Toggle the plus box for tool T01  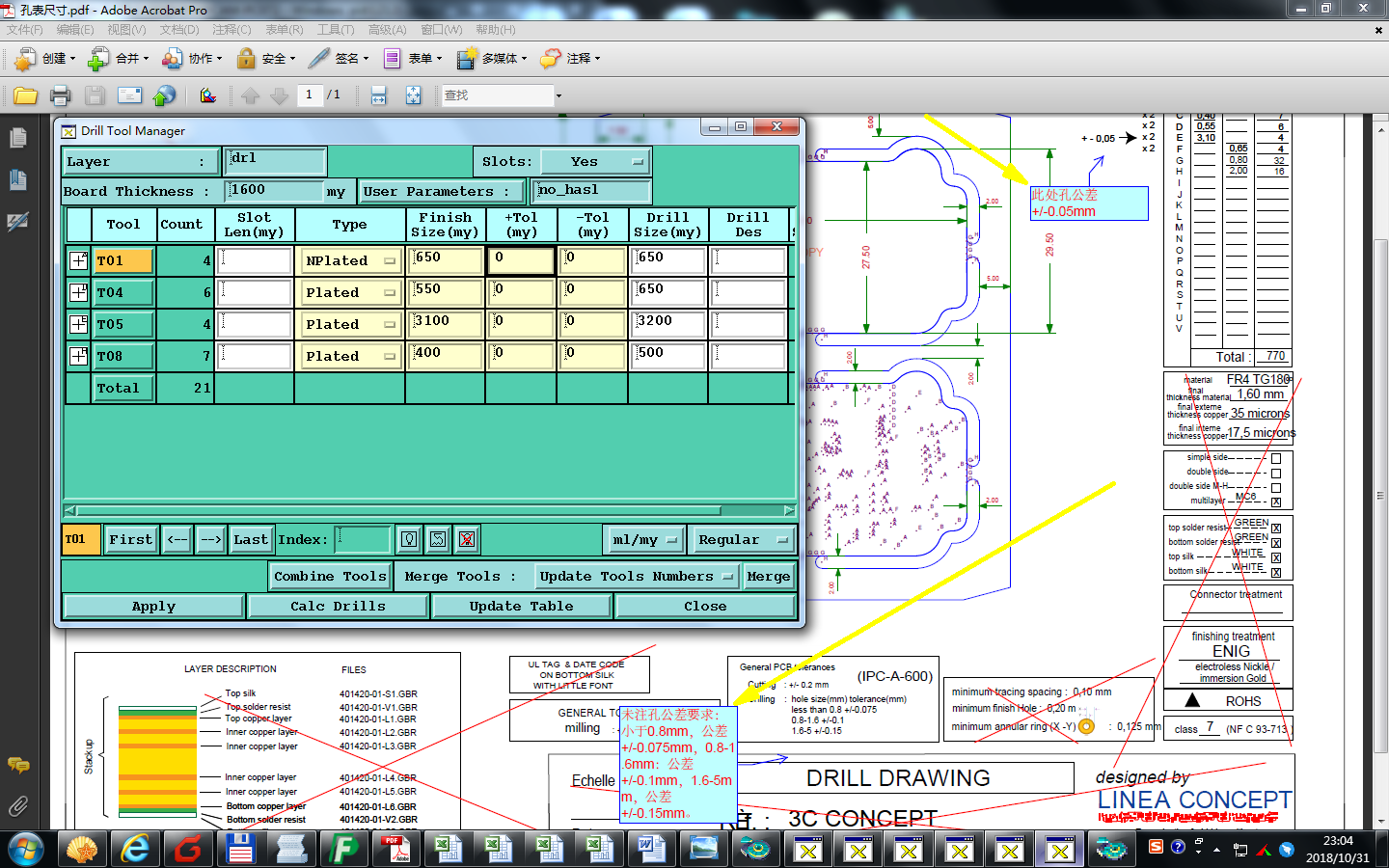coord(79,260)
